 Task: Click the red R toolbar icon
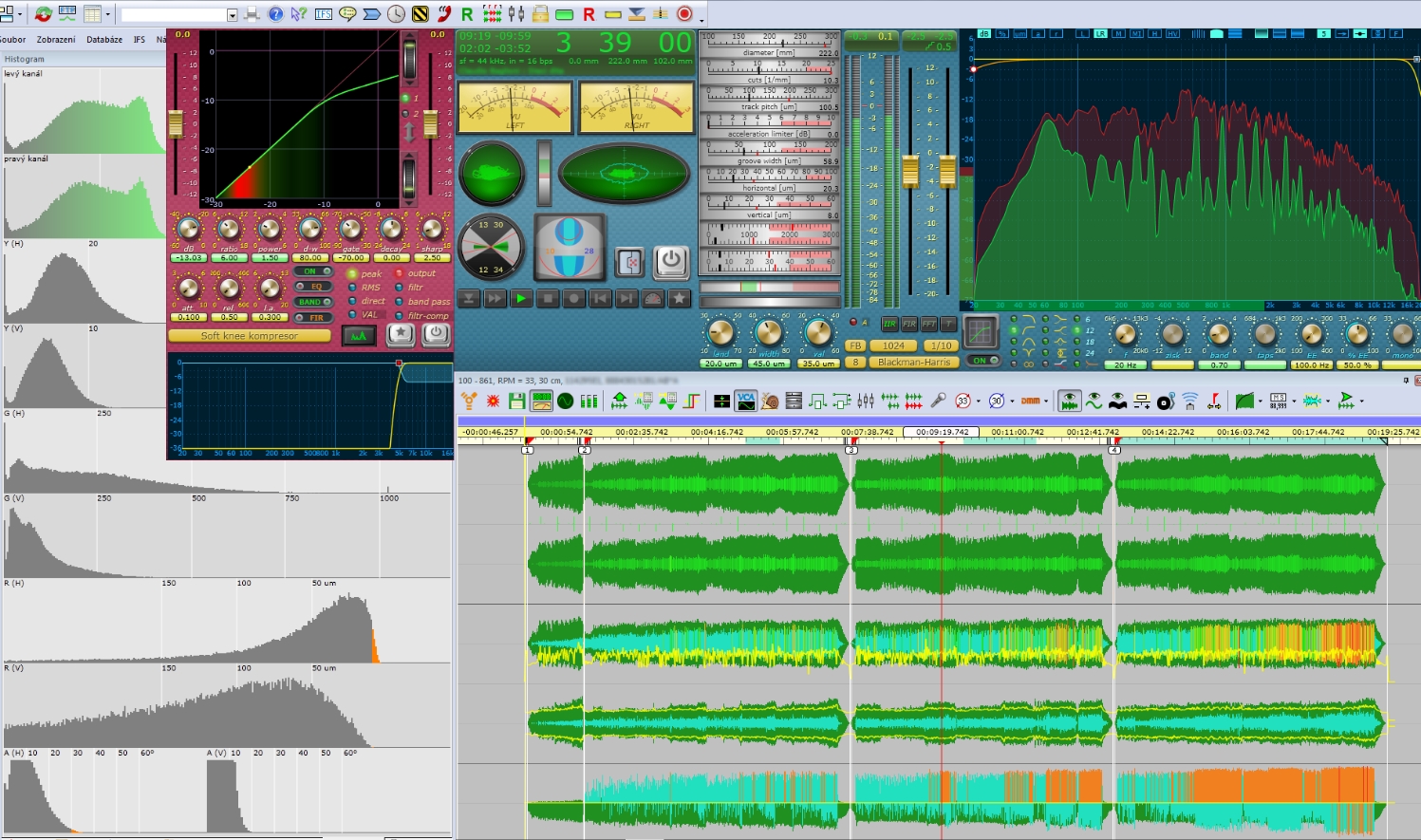pyautogui.click(x=589, y=14)
